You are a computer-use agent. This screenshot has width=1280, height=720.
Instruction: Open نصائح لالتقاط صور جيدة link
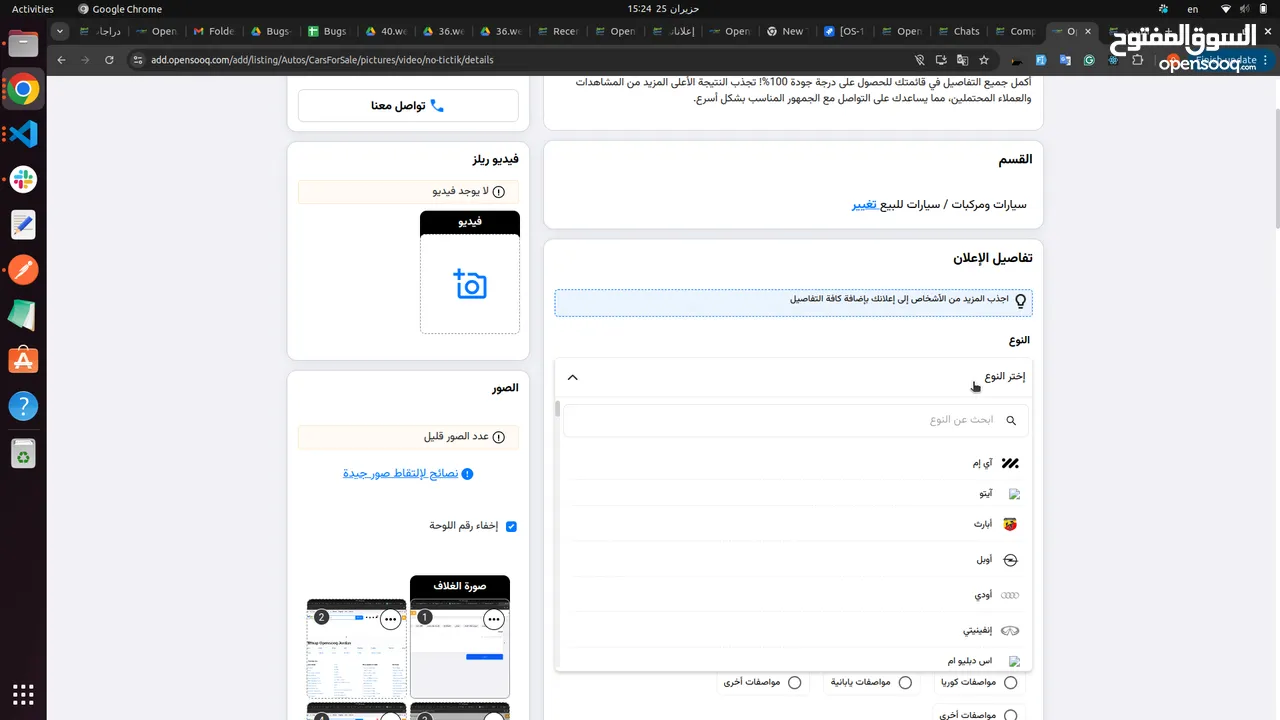click(x=400, y=473)
